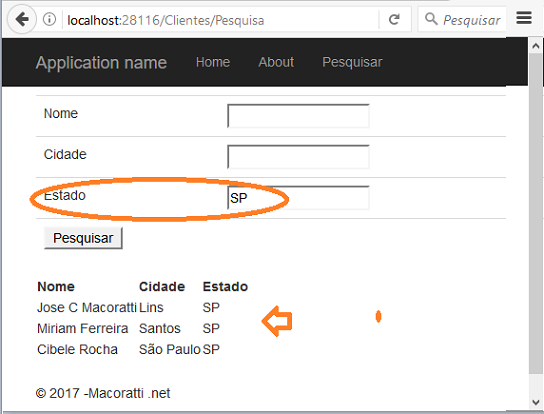The height and width of the screenshot is (414, 544).
Task: Go back using the browser back arrow
Action: pos(22,19)
